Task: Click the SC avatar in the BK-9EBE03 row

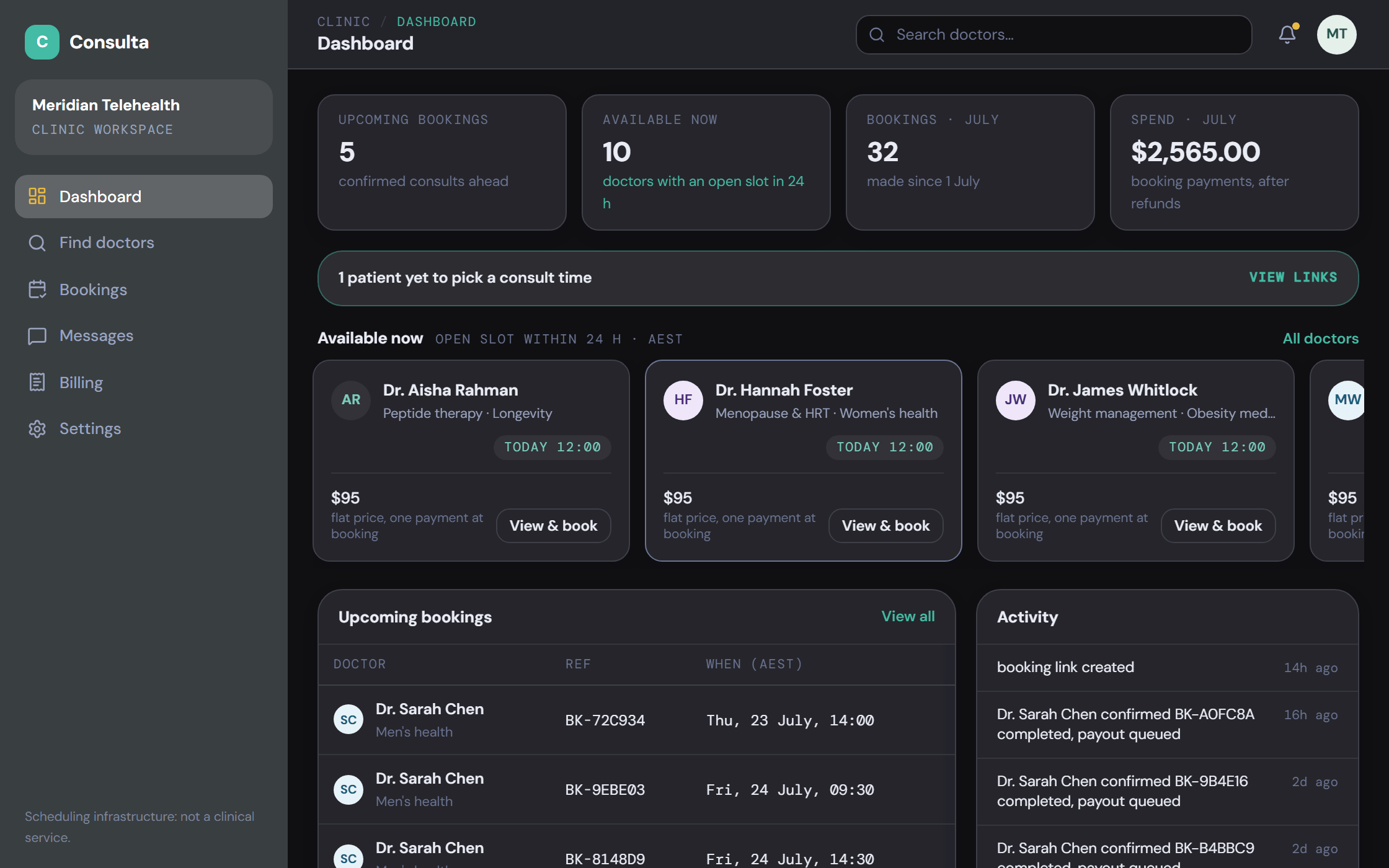Action: 348,789
